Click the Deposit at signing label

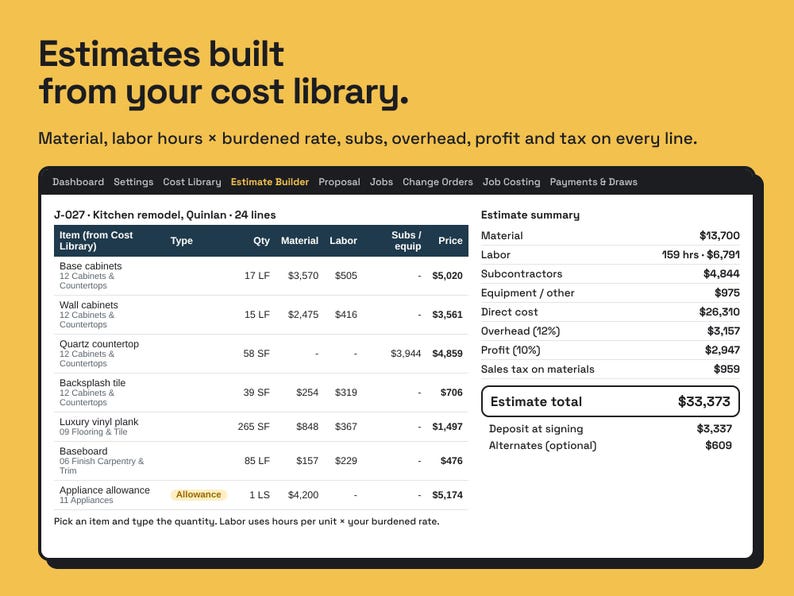pos(536,429)
